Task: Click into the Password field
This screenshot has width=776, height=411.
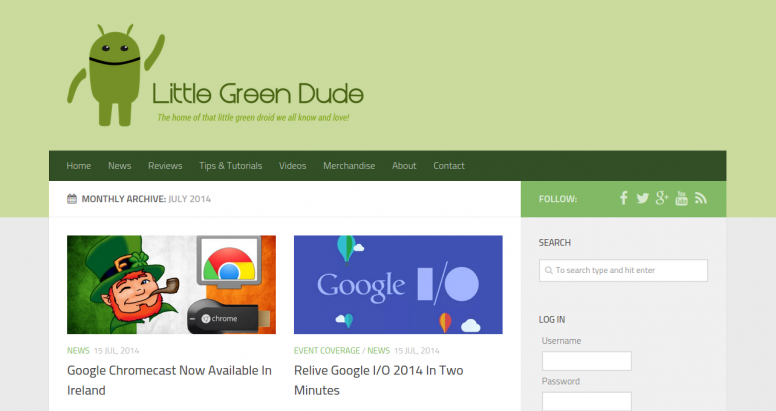Action: pyautogui.click(x=587, y=401)
